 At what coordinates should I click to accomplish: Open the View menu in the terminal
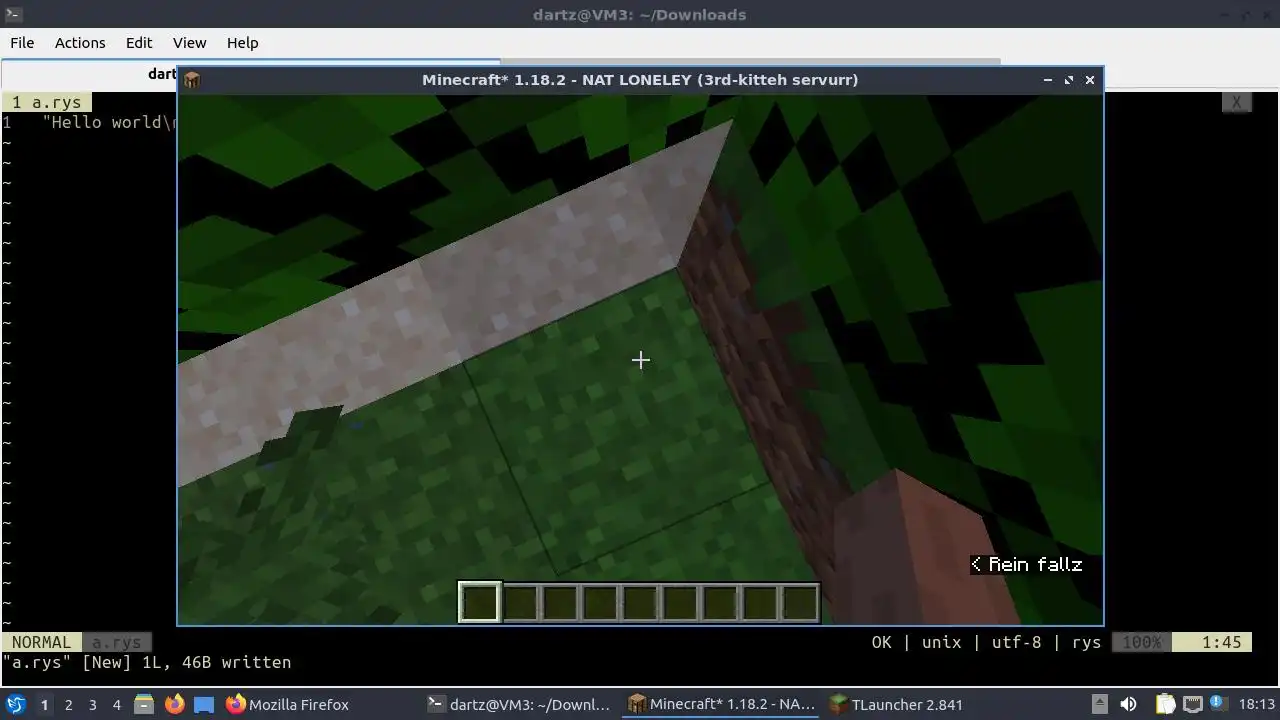pos(189,43)
